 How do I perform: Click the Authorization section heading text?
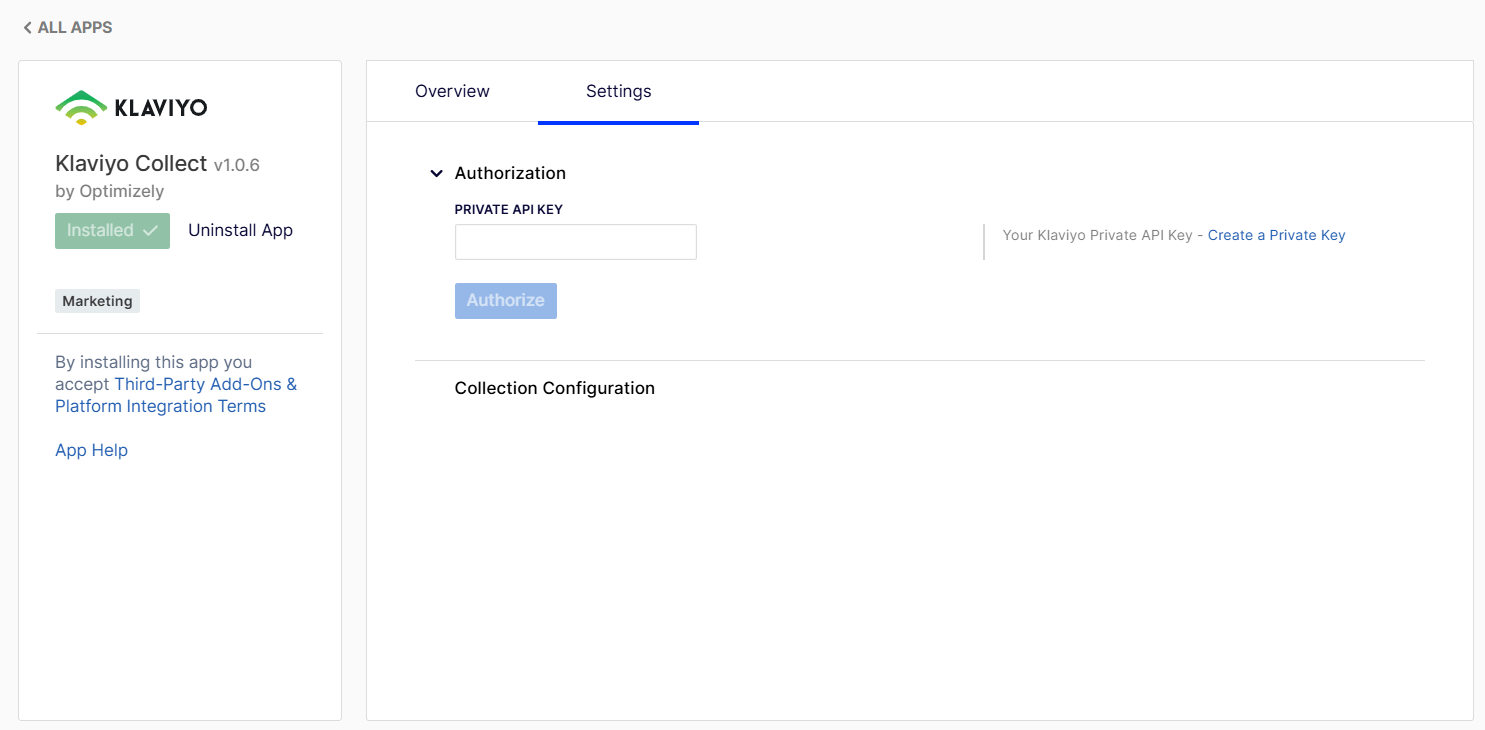(x=510, y=173)
